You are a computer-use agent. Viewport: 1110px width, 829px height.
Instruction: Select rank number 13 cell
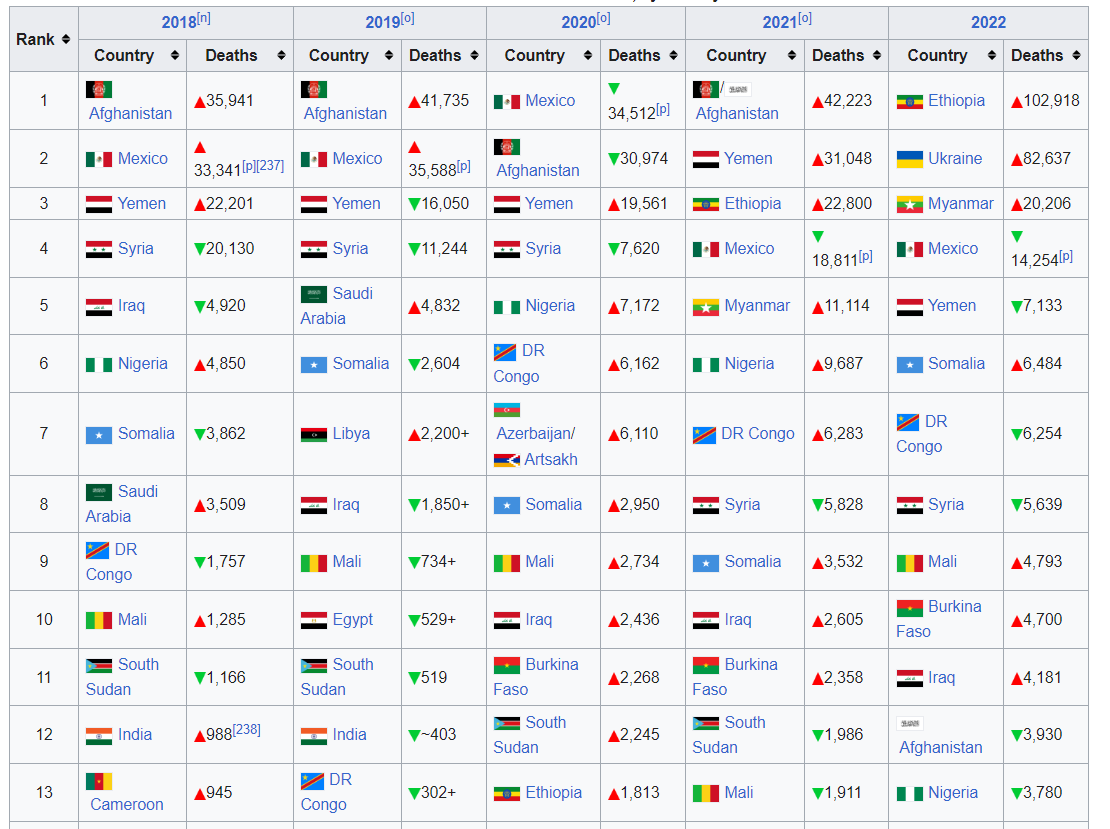[x=44, y=793]
